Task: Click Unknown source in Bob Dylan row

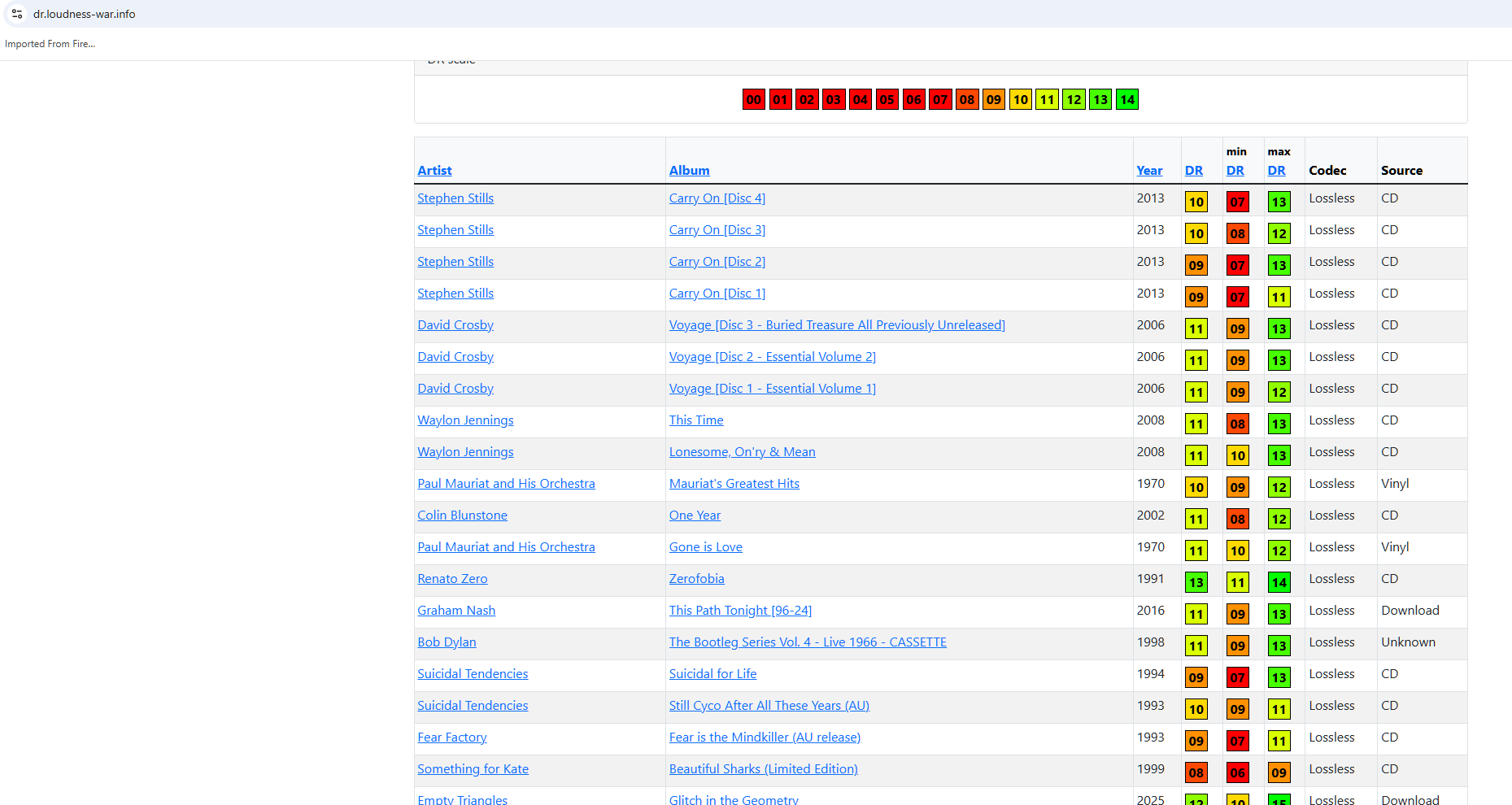Action: 1408,642
